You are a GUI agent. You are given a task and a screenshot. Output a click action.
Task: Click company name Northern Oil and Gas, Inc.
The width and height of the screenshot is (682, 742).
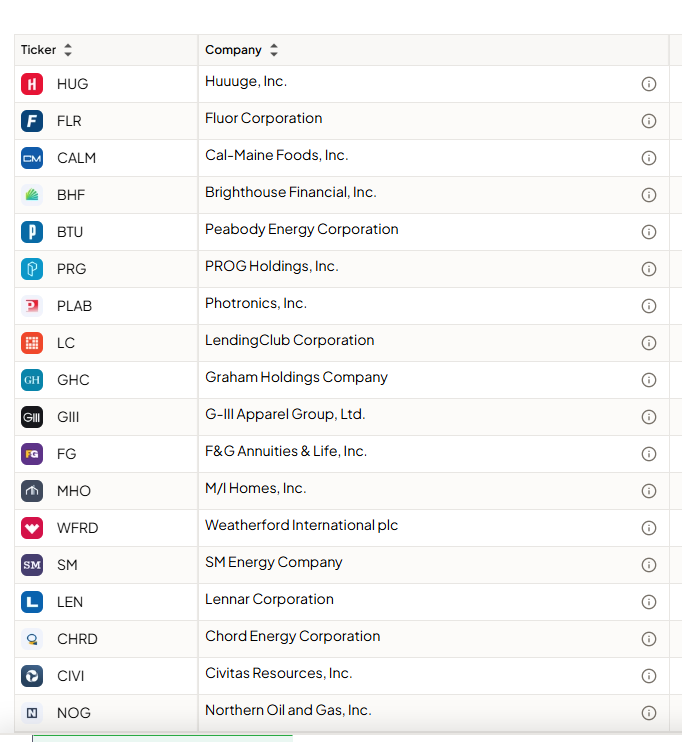(288, 710)
